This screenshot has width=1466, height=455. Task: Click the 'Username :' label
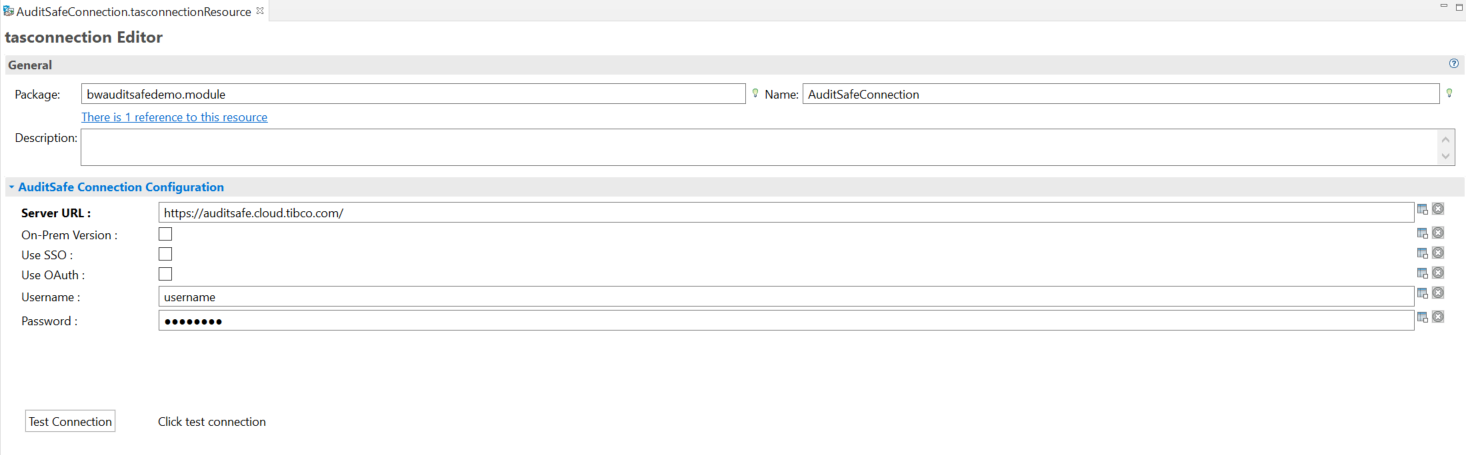[50, 297]
